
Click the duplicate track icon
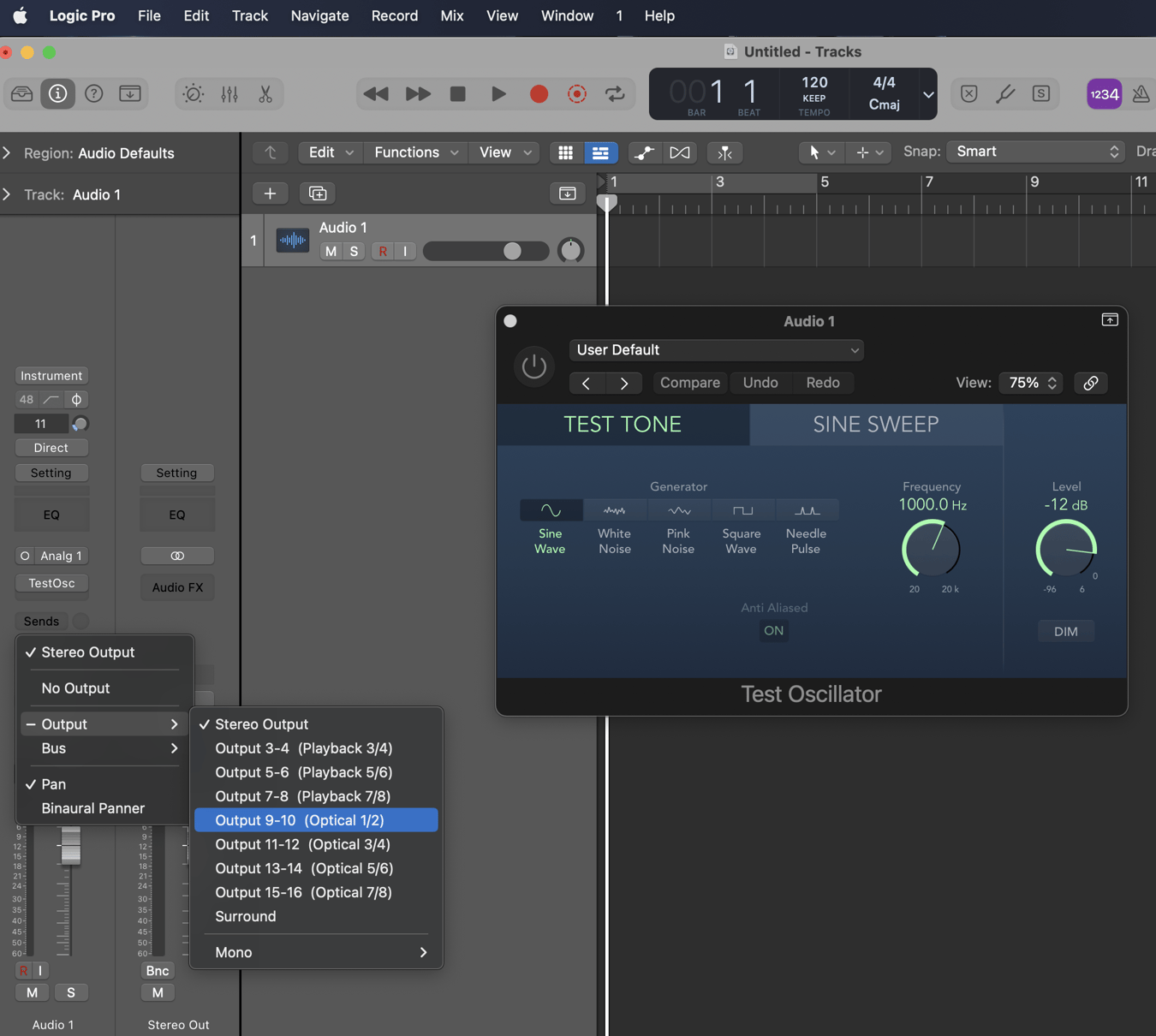point(318,194)
